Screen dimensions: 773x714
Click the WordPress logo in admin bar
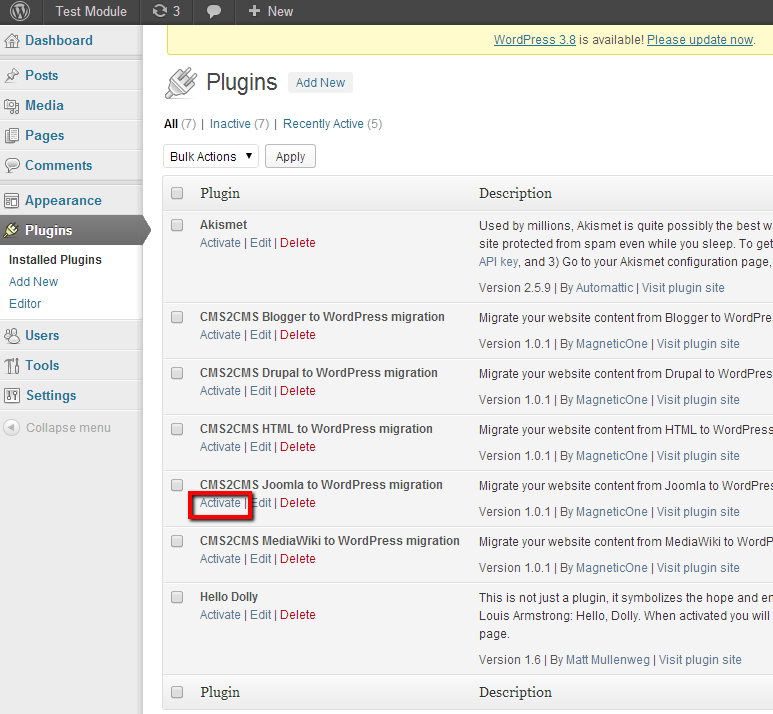(x=20, y=11)
